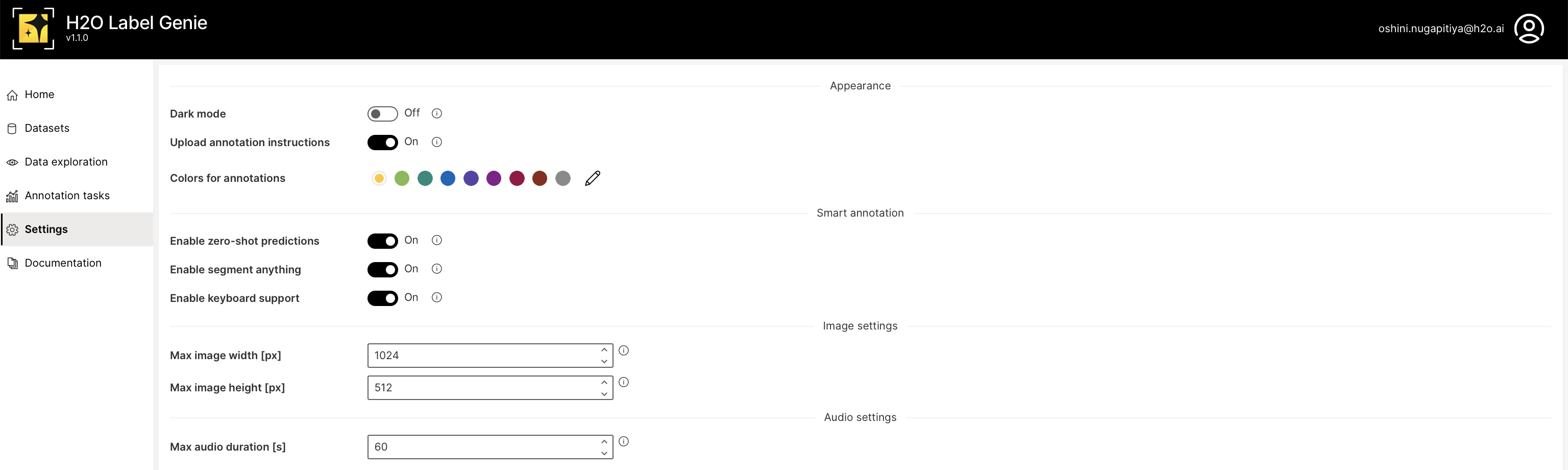This screenshot has width=1568, height=470.
Task: Click info icon next to Enable segment anything
Action: click(436, 269)
